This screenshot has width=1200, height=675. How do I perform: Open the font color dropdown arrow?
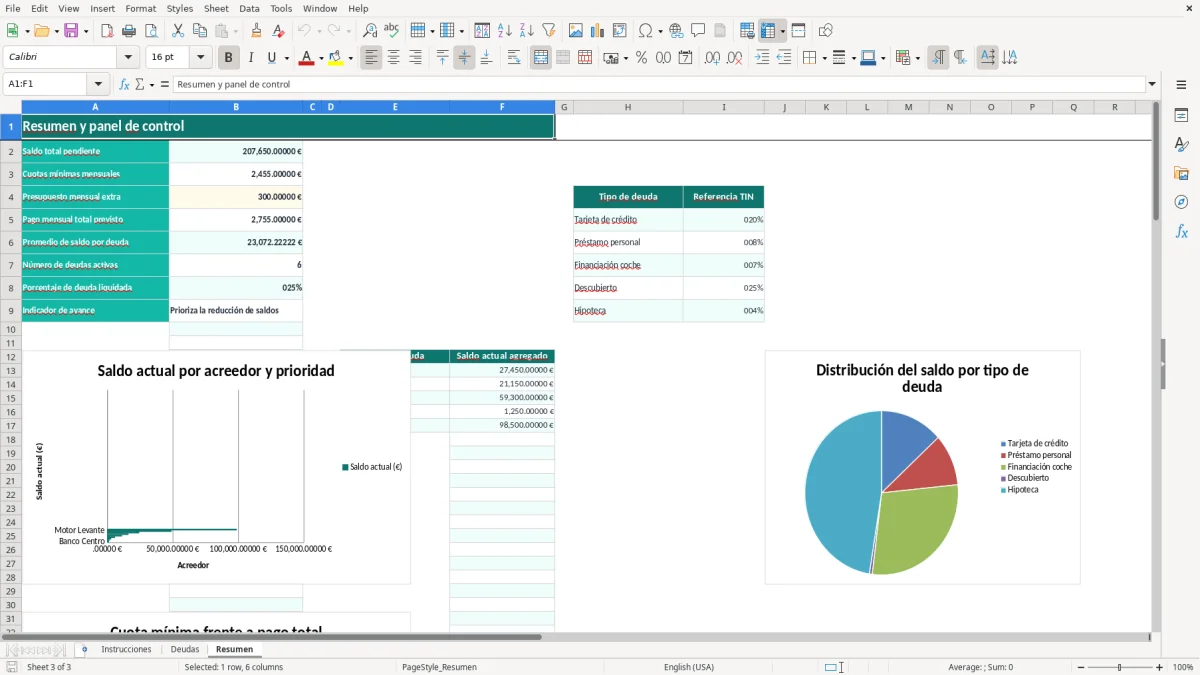click(x=320, y=58)
